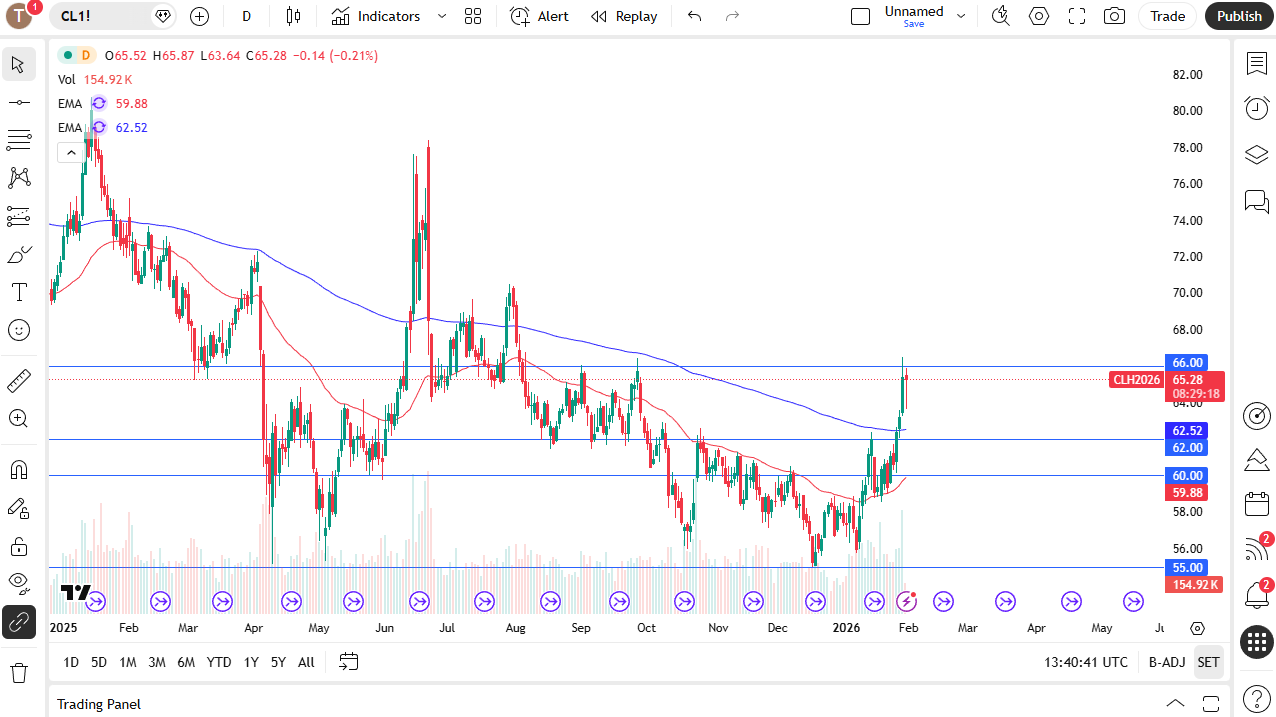The height and width of the screenshot is (717, 1276).
Task: Take a chart snapshot with camera
Action: click(x=1114, y=16)
